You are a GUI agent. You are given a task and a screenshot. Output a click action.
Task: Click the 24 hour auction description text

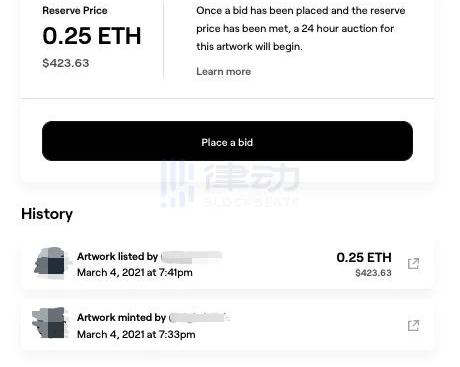tap(301, 29)
